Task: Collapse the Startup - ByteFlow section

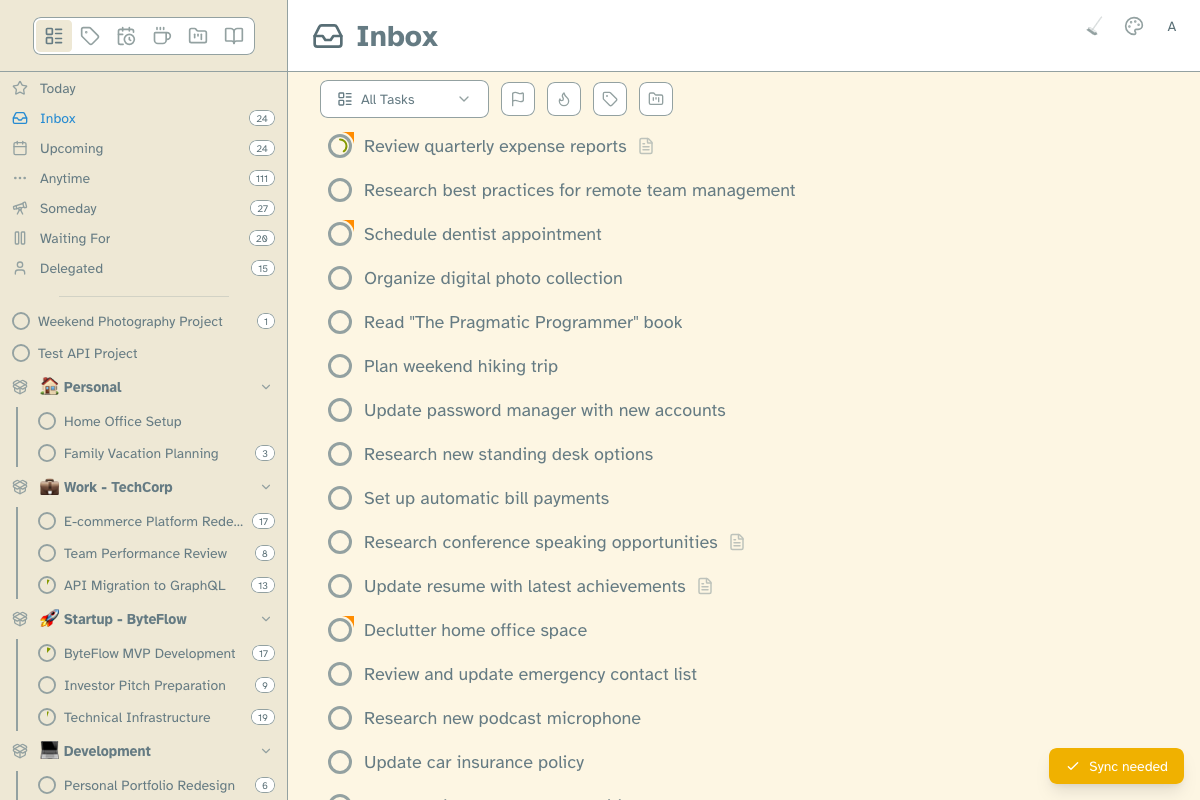Action: pyautogui.click(x=266, y=619)
